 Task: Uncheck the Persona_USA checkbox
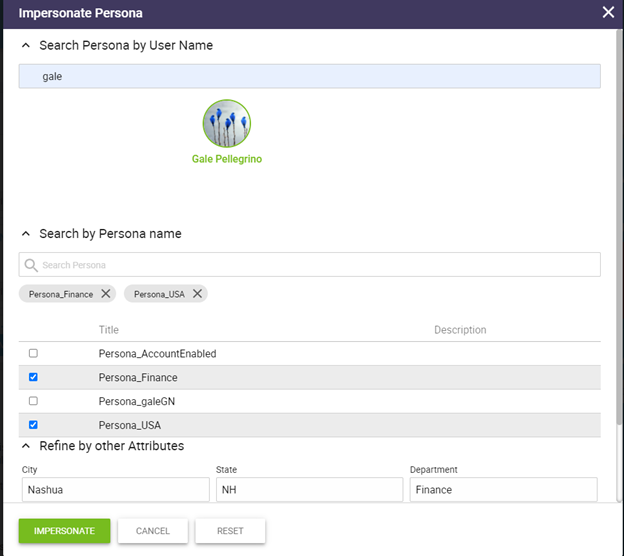[33, 425]
